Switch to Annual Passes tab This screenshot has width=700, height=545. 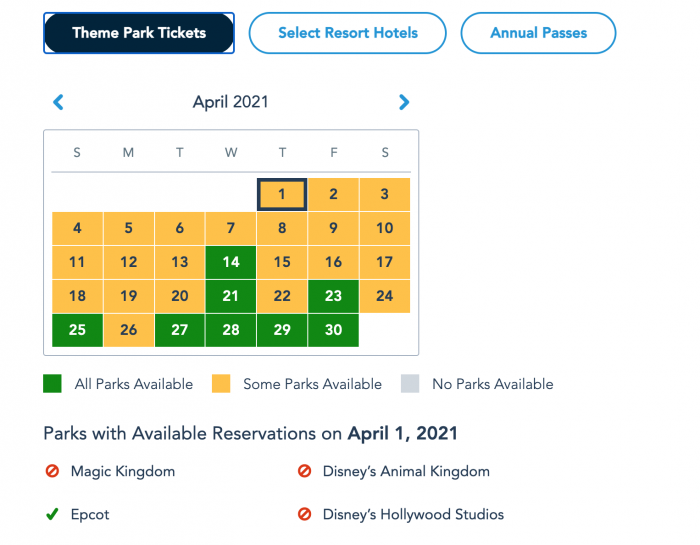tap(538, 33)
